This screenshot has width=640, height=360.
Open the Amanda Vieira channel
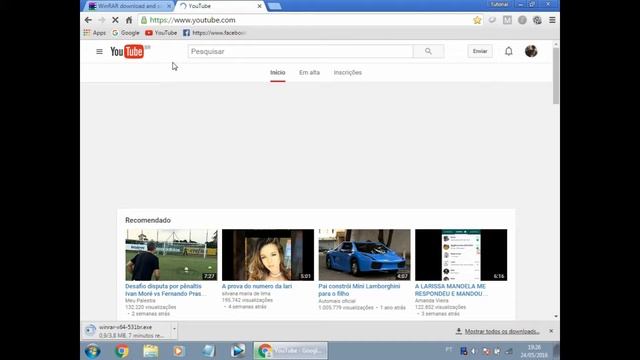[431, 300]
